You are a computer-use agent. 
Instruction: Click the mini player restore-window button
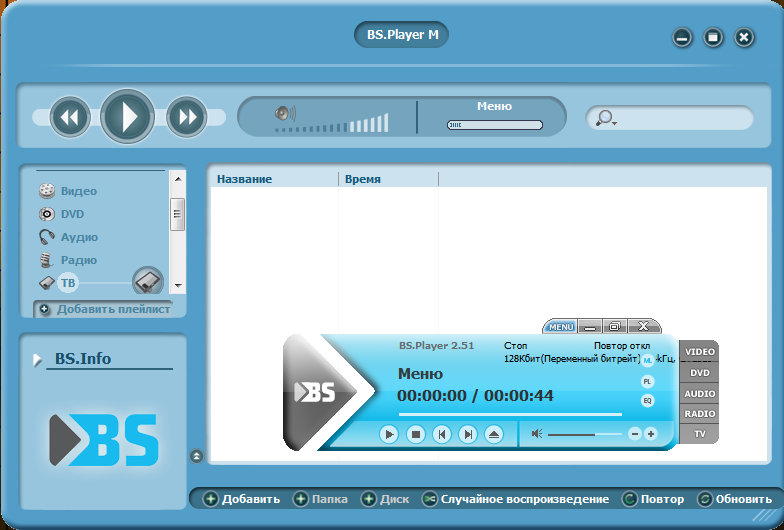pos(615,326)
